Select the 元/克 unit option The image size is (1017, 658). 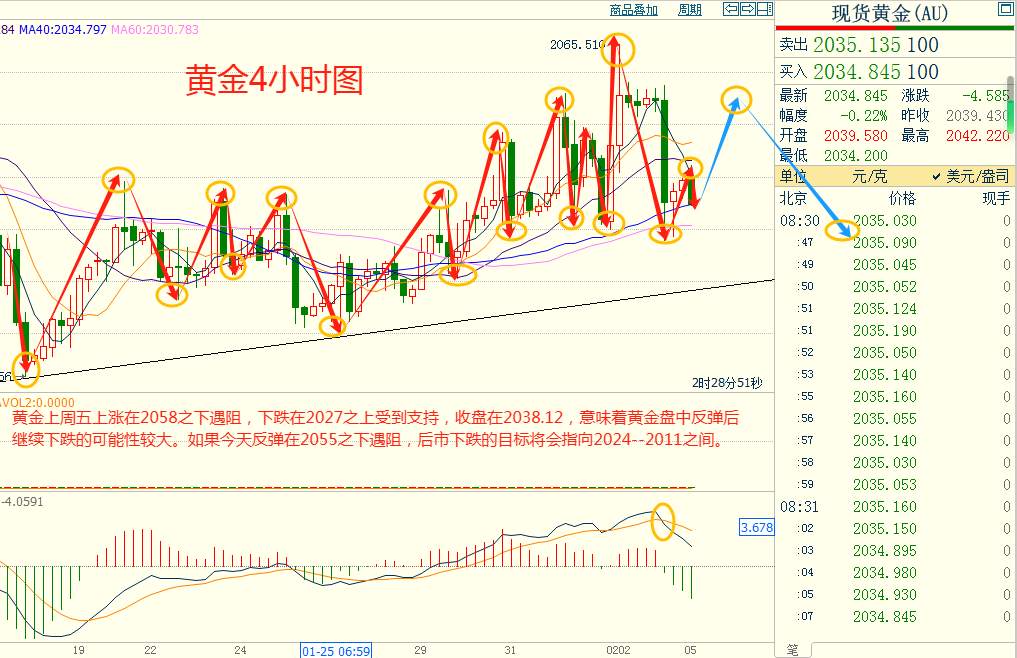pyautogui.click(x=870, y=177)
